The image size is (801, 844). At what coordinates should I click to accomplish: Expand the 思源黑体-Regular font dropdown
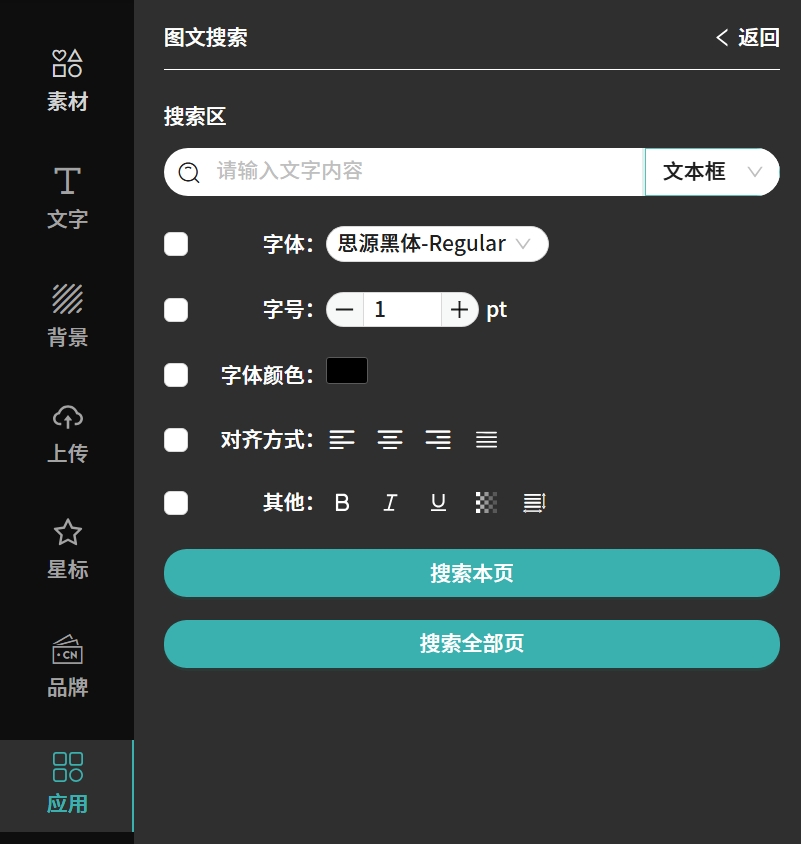[x=437, y=244]
